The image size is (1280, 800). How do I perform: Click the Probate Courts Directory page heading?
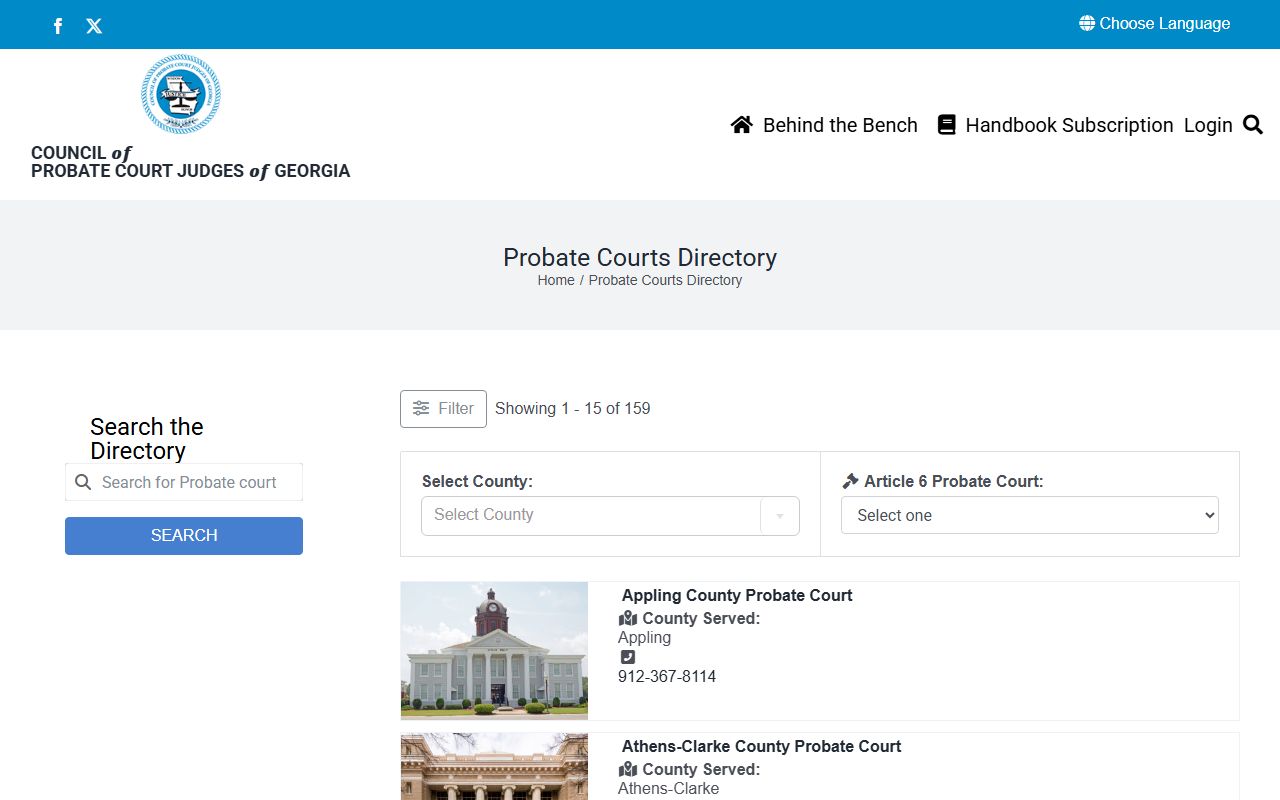pyautogui.click(x=640, y=257)
